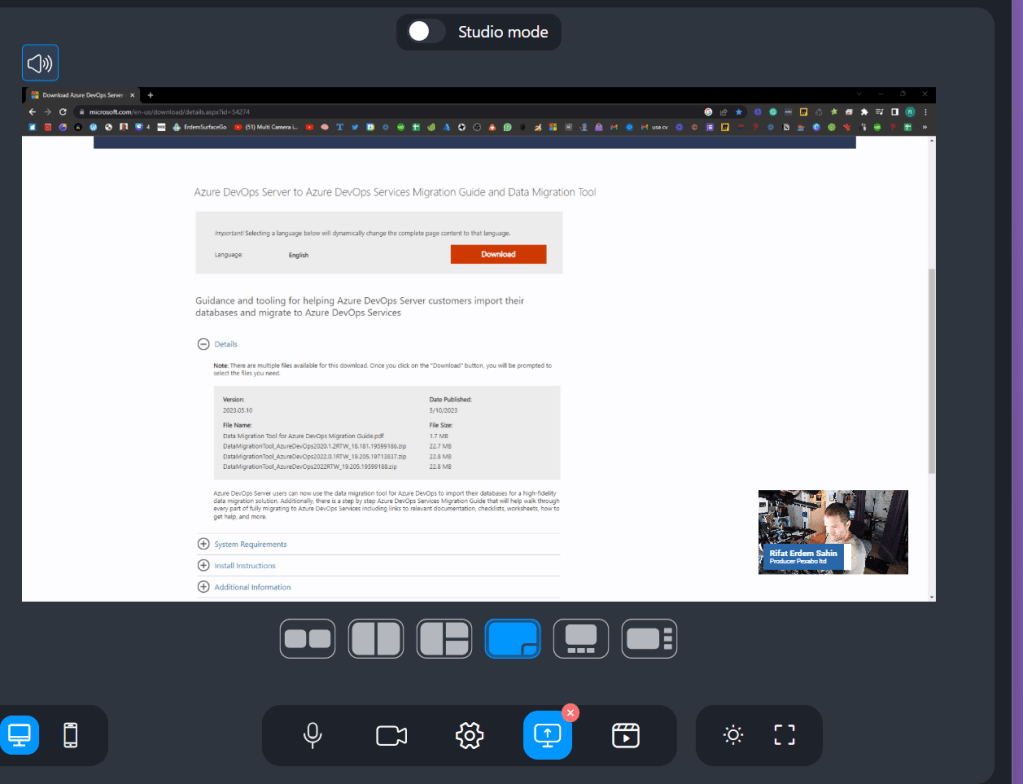Click the orange Download button
The height and width of the screenshot is (784, 1023).
coord(498,254)
